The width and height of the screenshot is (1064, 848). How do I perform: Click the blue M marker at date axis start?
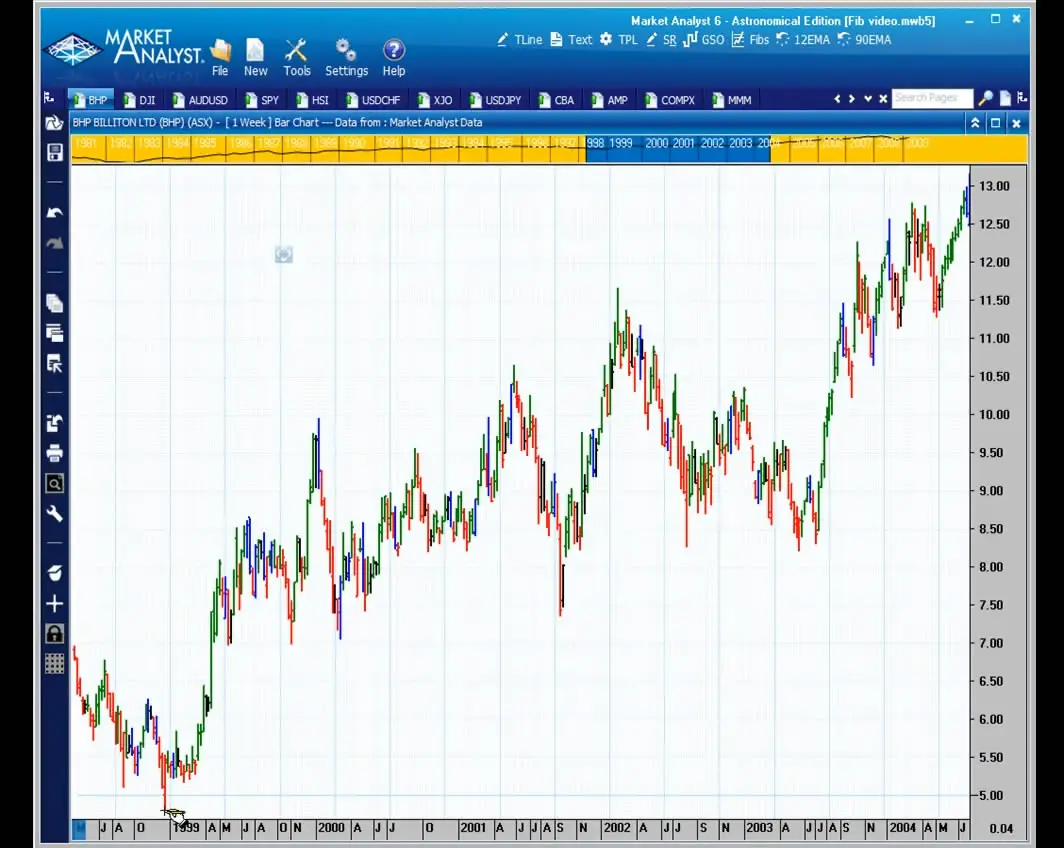coord(79,828)
